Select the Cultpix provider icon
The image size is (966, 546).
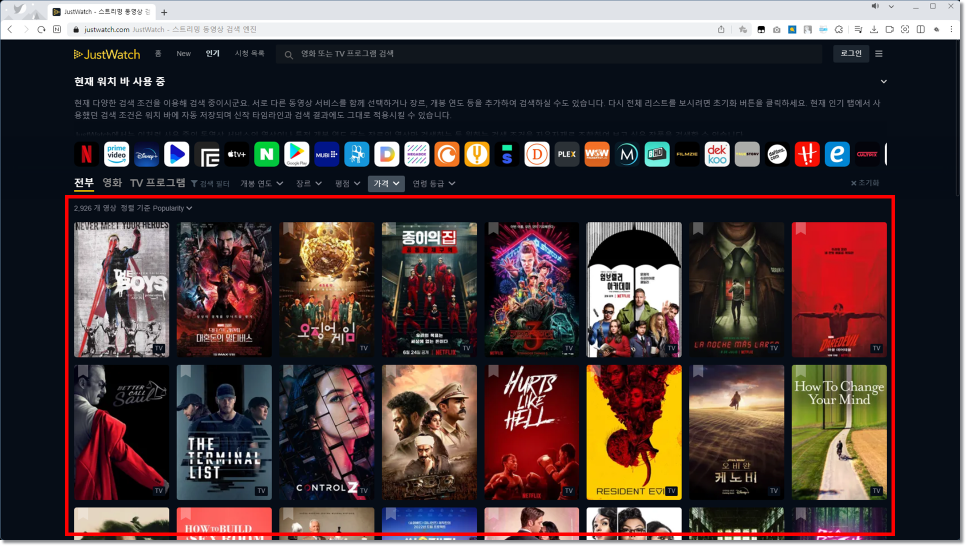[x=867, y=155]
